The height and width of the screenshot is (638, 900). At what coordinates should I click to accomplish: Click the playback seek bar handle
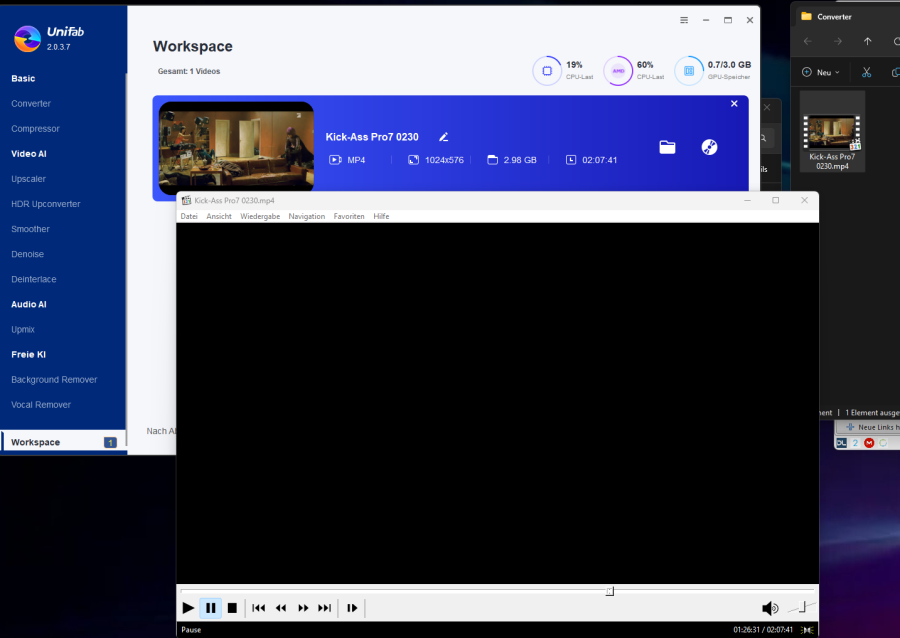(x=609, y=591)
